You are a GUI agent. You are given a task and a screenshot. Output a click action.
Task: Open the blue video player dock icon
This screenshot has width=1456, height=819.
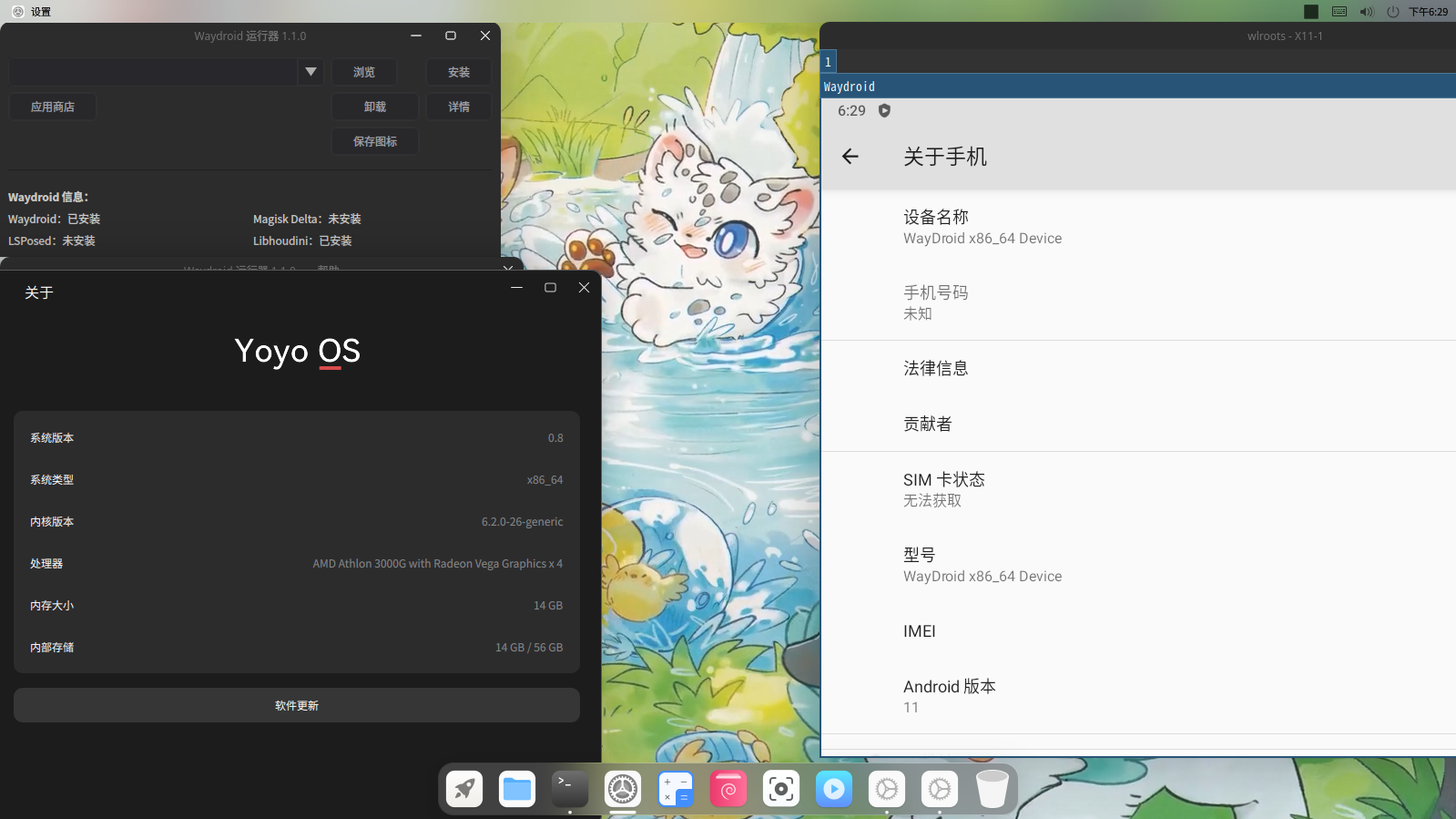tap(834, 789)
